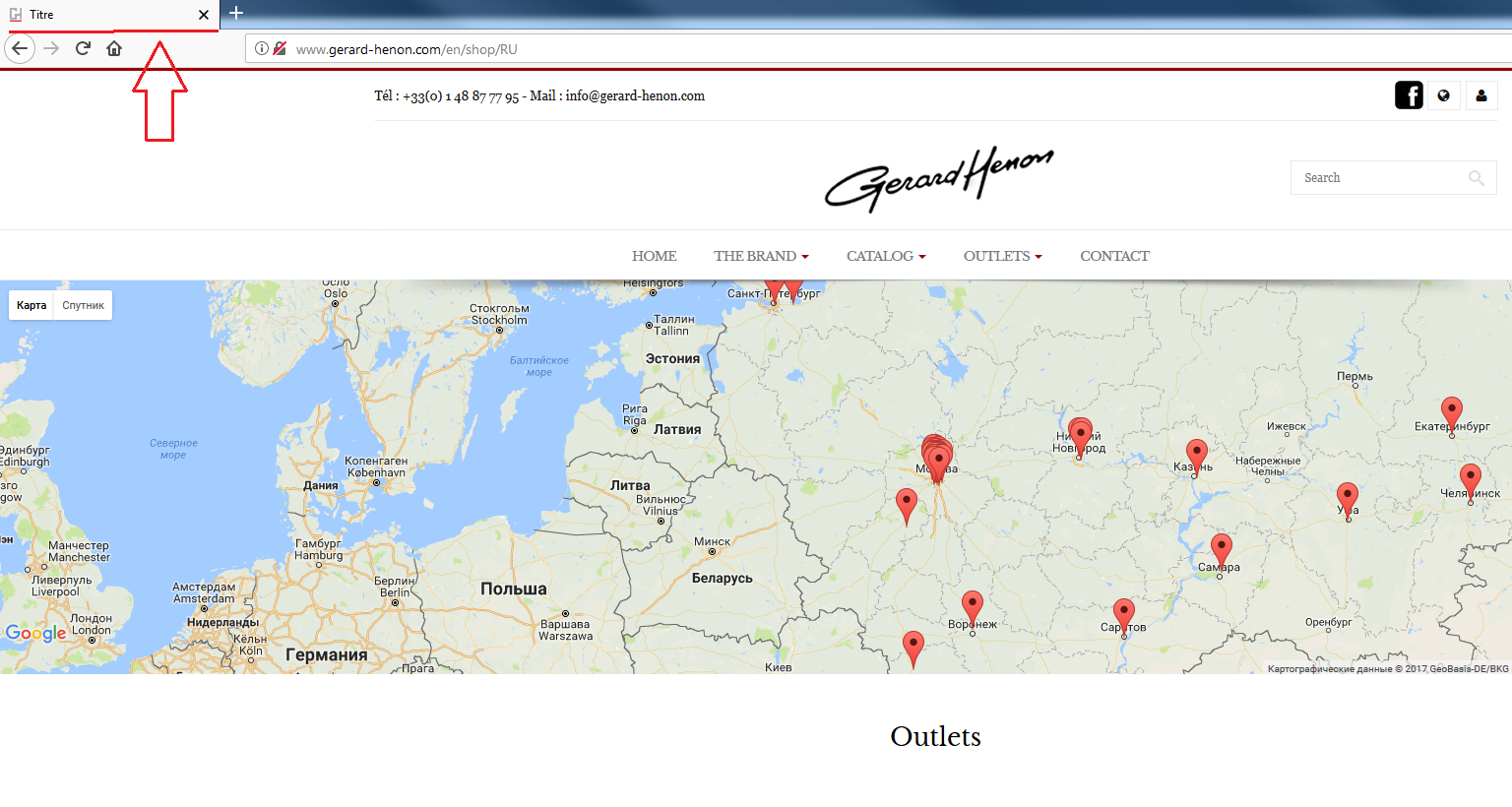
Task: Expand THE BRAND dropdown menu
Action: tap(761, 256)
